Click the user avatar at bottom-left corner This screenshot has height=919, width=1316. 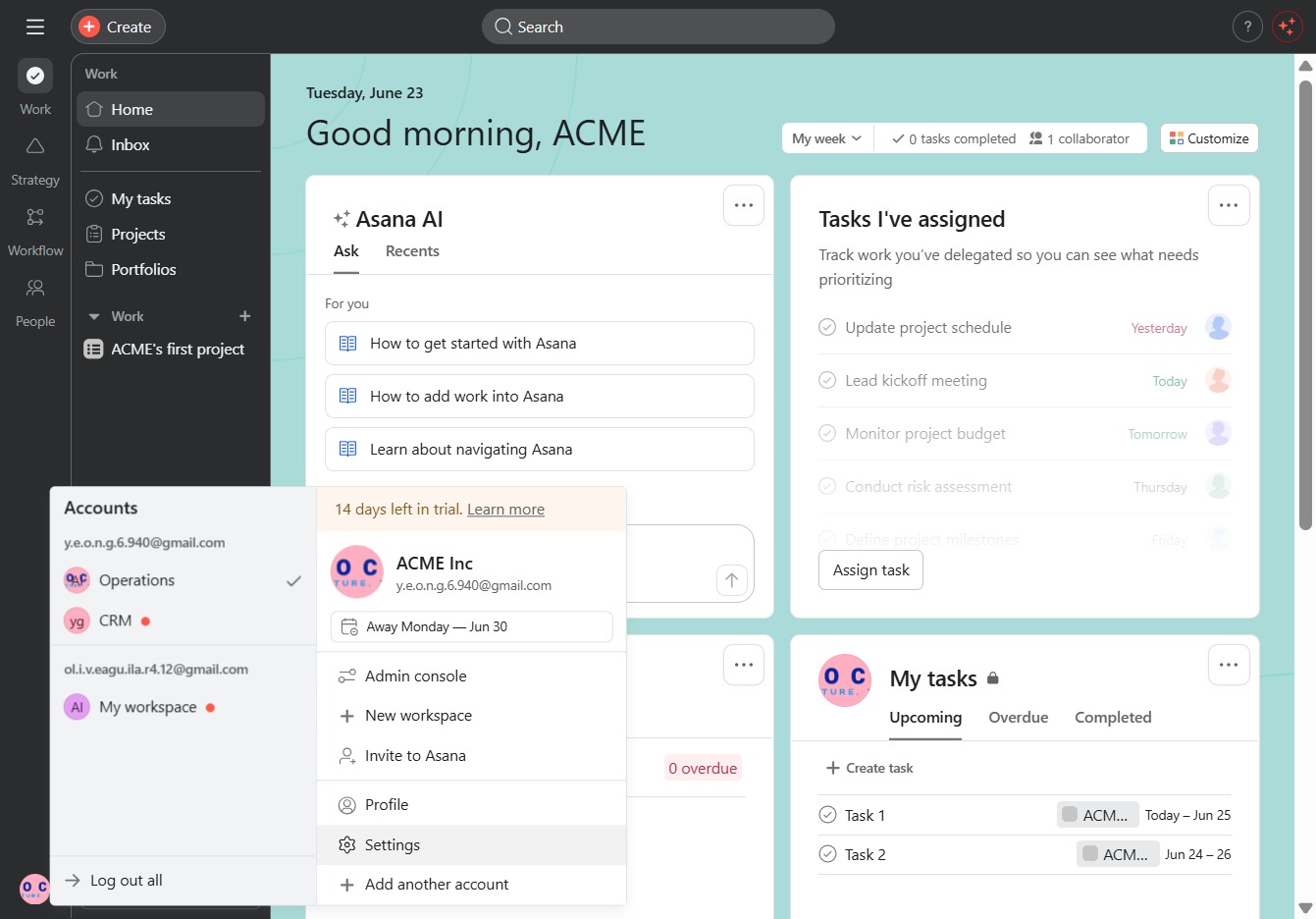click(34, 890)
